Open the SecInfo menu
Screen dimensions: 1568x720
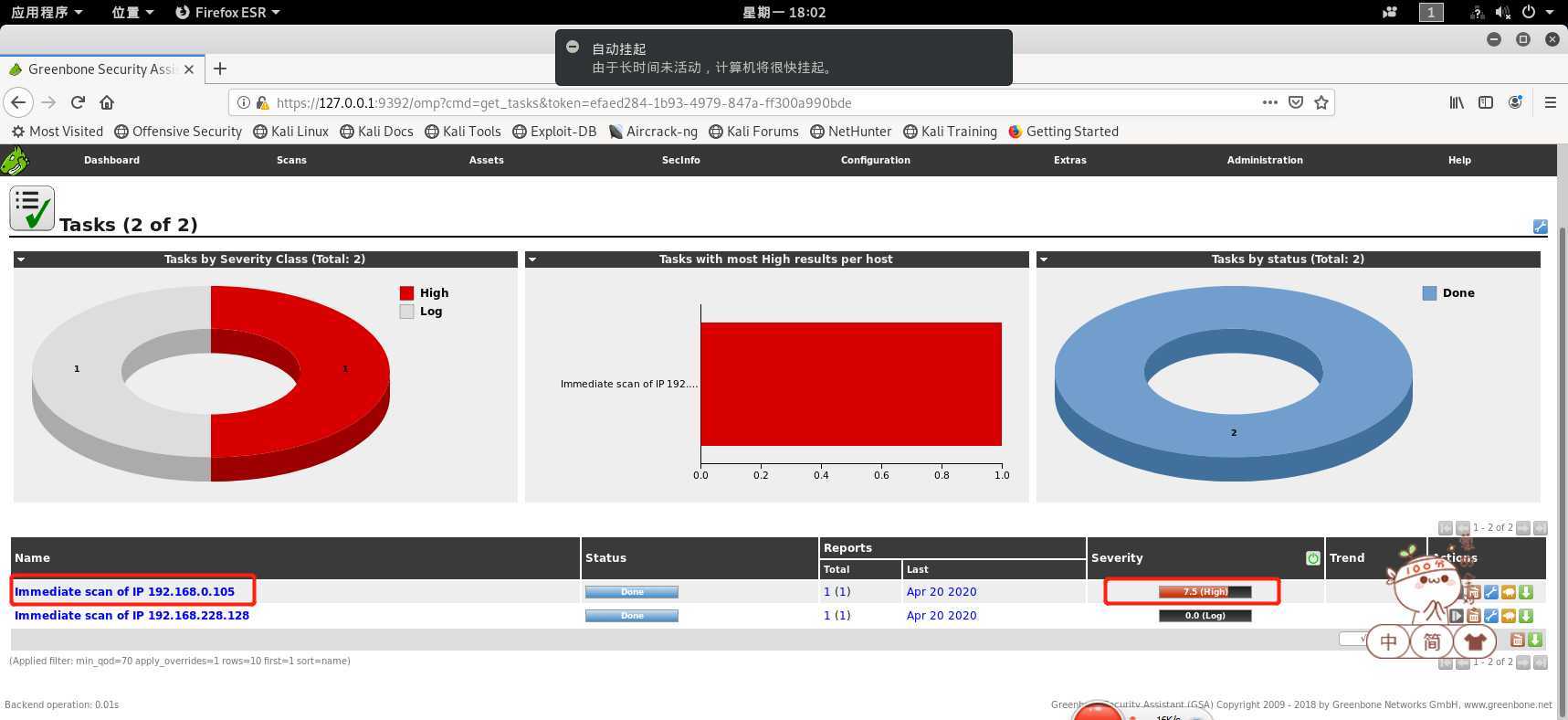(x=680, y=160)
